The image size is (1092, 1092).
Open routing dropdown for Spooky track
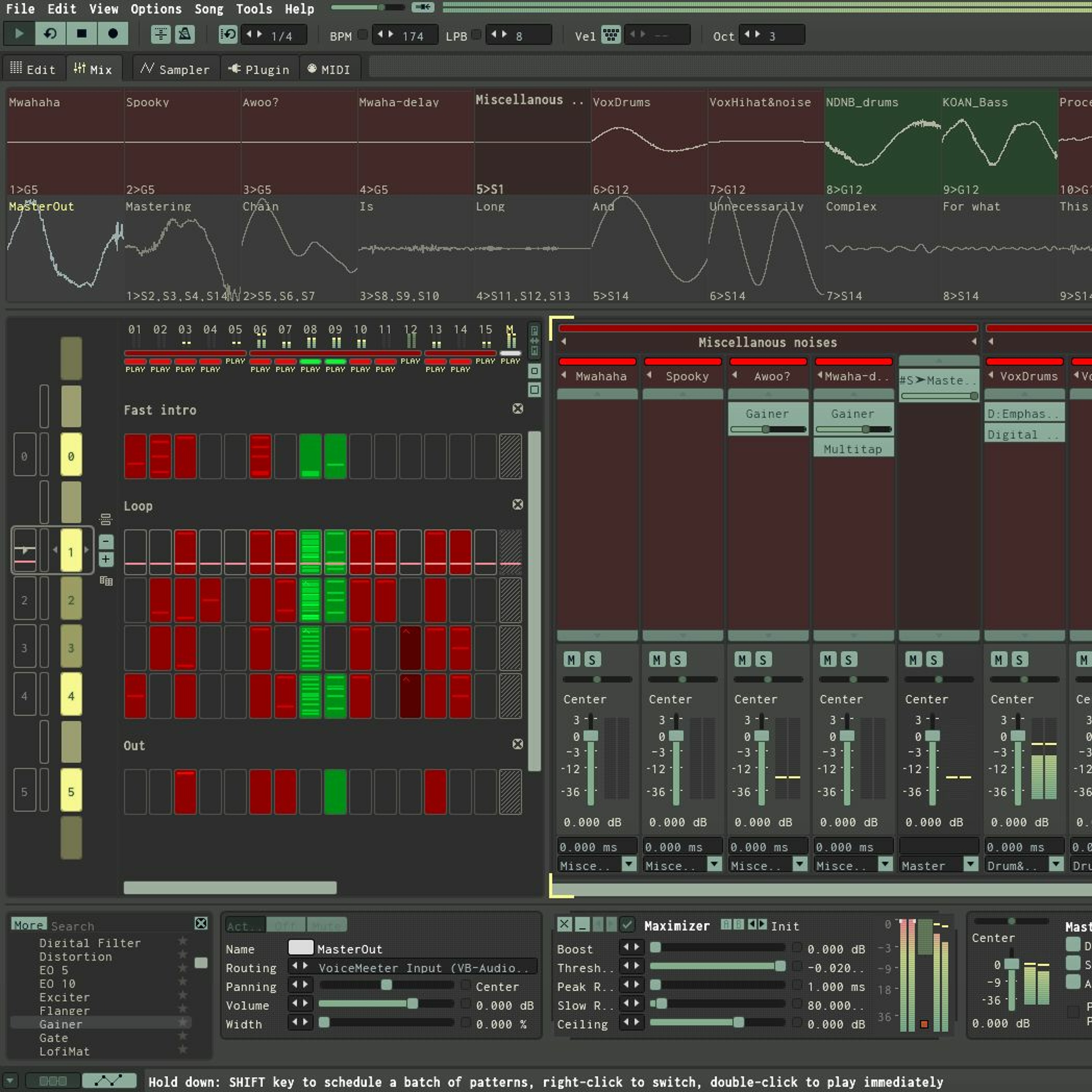coord(715,864)
